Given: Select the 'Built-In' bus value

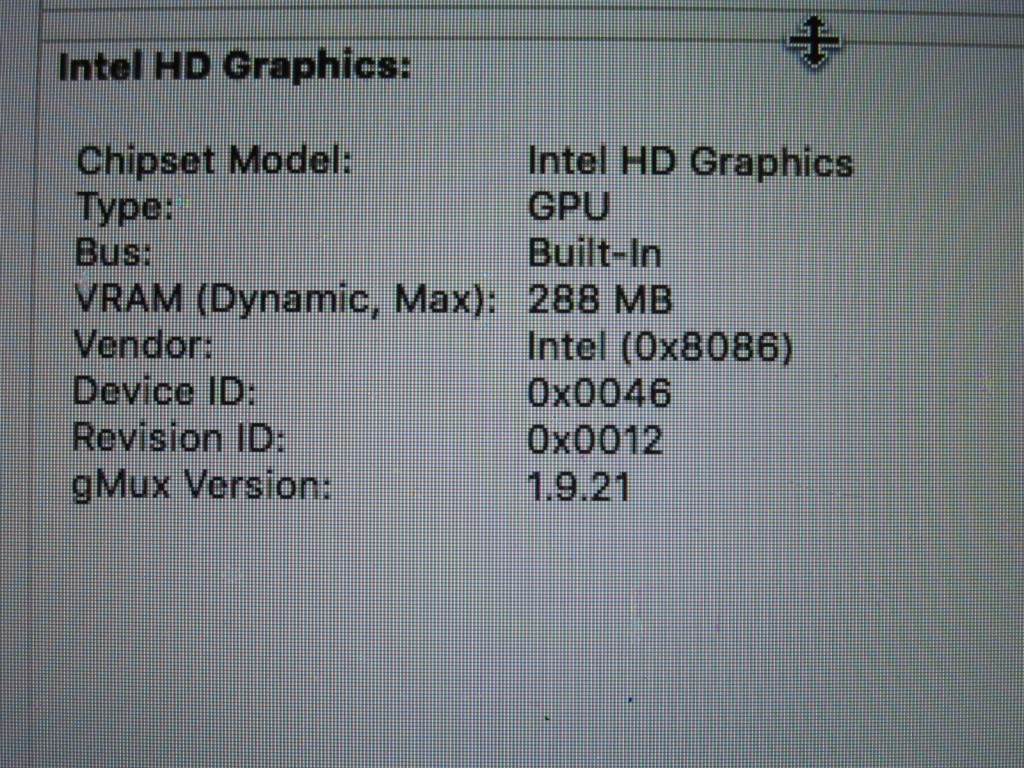Looking at the screenshot, I should [594, 253].
